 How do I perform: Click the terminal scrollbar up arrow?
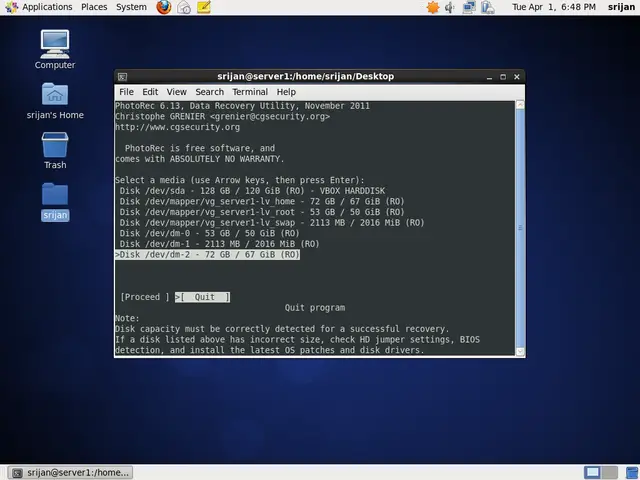tap(520, 105)
